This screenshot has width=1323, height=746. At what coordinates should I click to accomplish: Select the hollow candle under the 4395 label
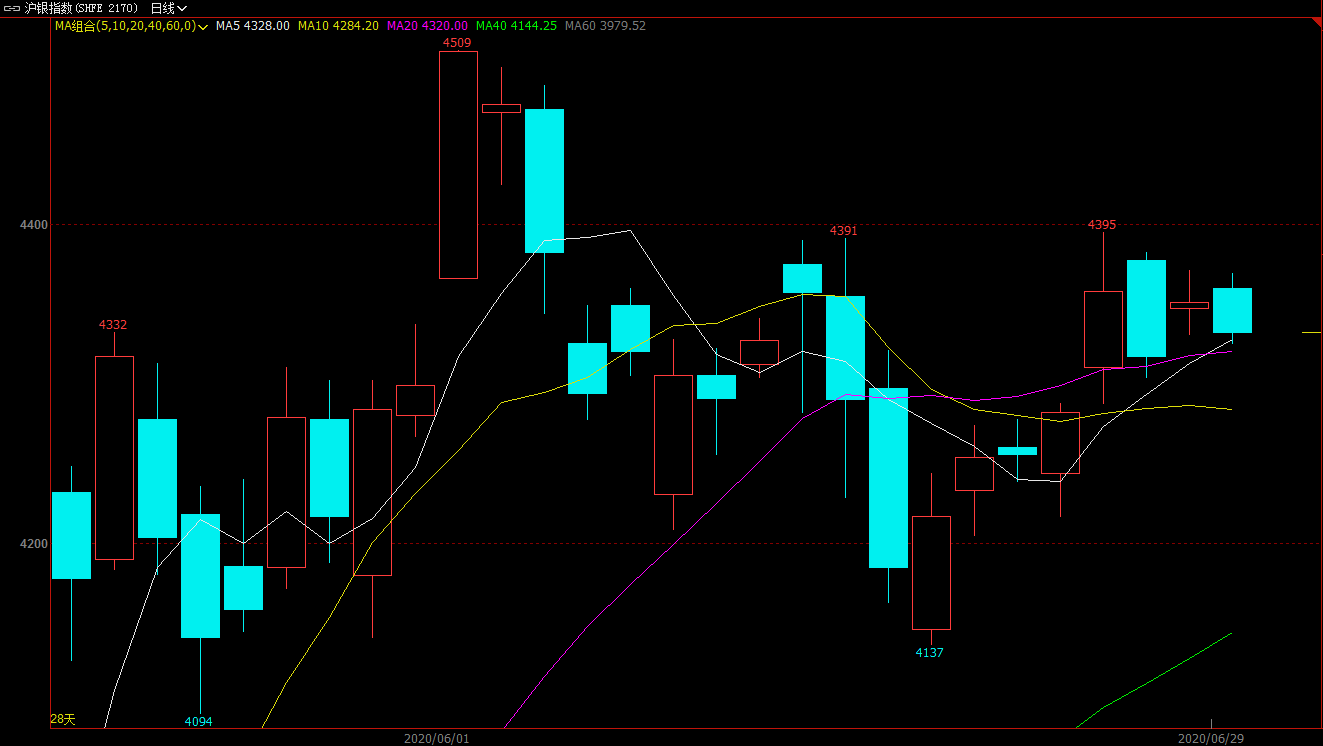1103,329
